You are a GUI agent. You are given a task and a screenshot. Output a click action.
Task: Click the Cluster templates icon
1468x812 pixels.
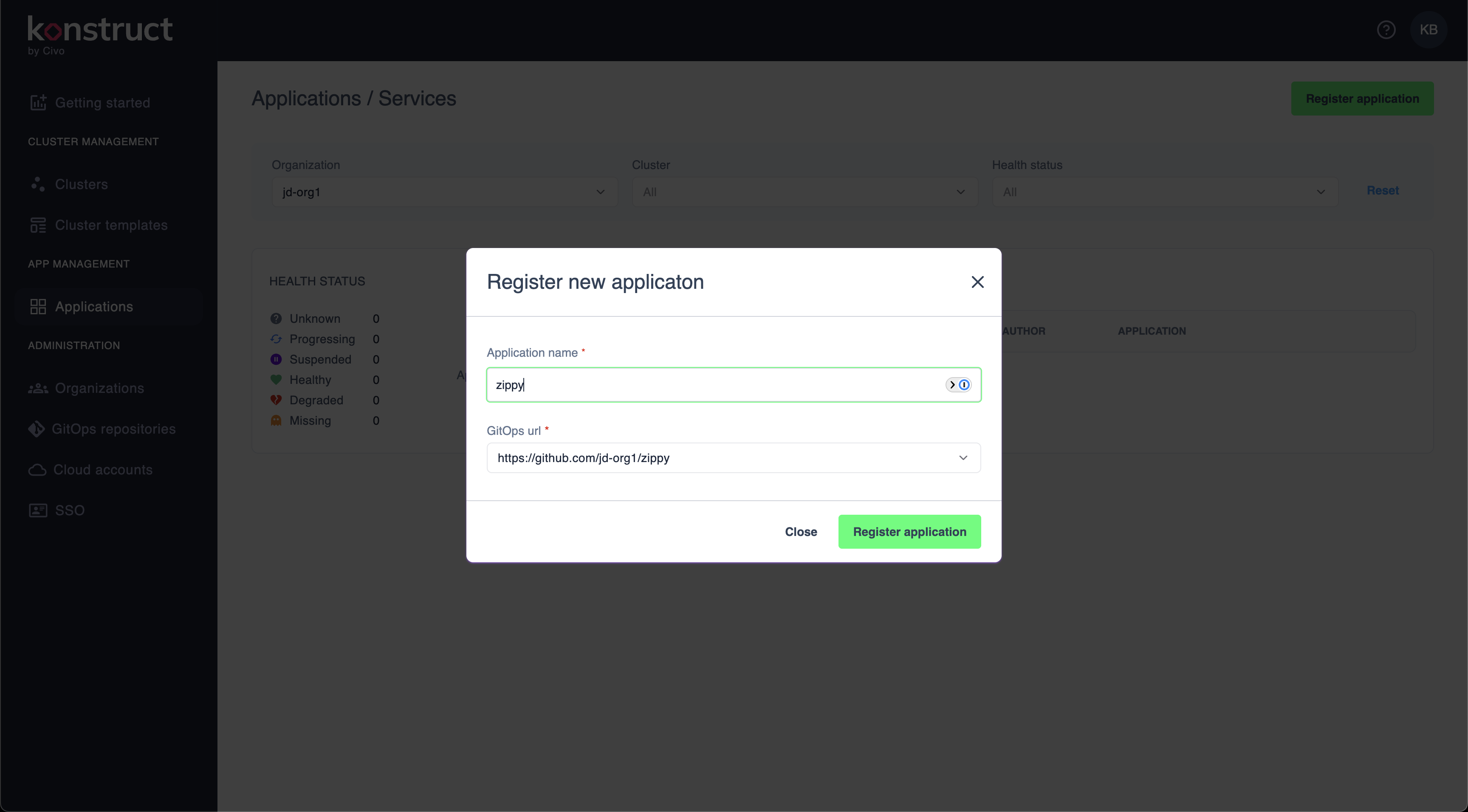coord(38,225)
